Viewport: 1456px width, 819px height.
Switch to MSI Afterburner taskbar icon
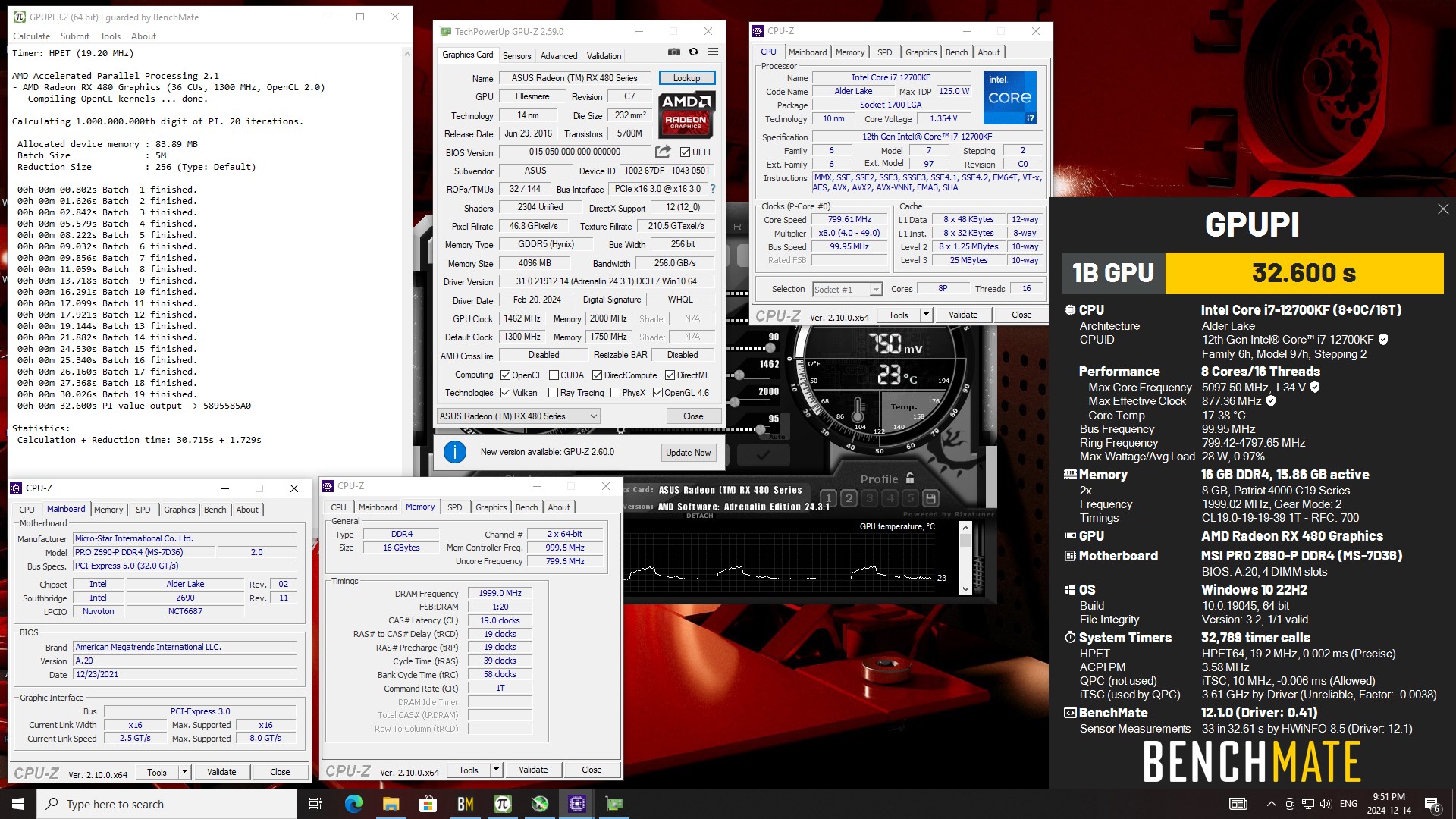(x=539, y=804)
